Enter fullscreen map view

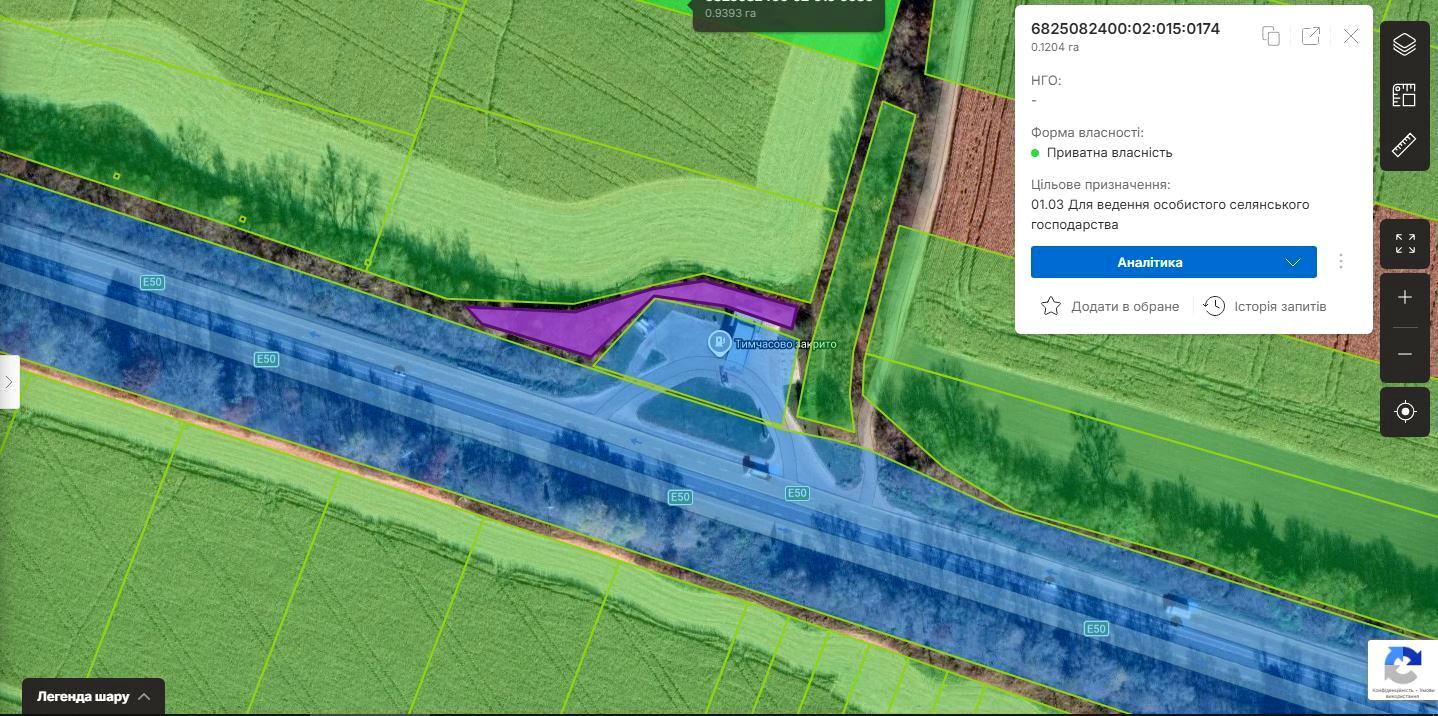coord(1404,244)
